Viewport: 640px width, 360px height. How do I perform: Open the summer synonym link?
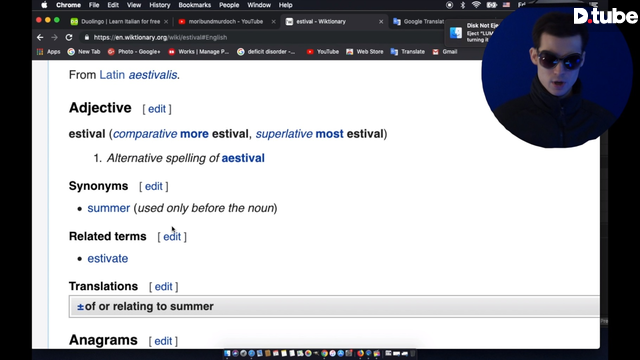[109, 208]
